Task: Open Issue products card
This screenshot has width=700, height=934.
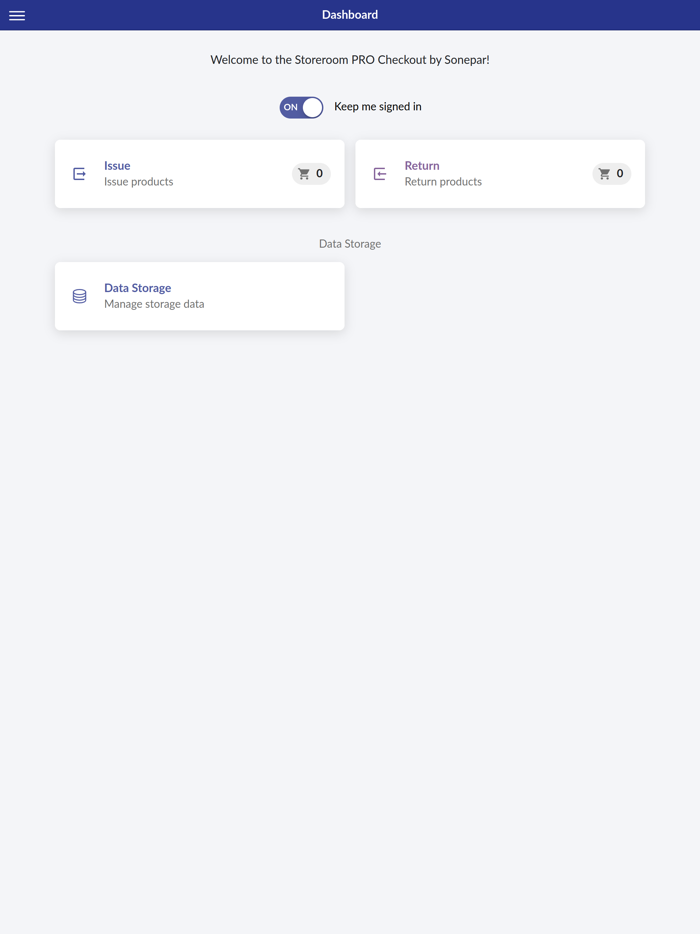Action: 199,173
